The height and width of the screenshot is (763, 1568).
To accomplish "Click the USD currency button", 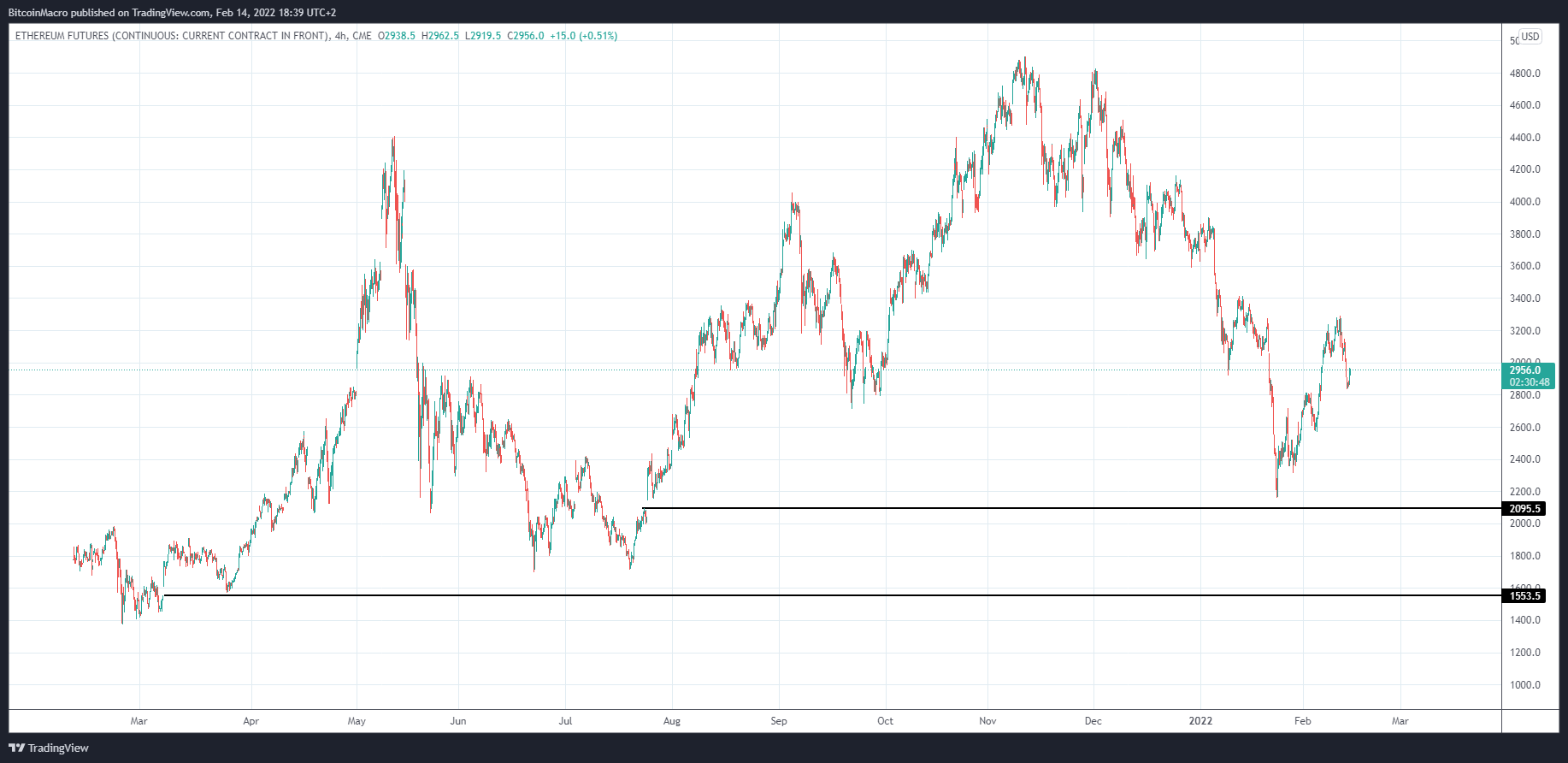I will [1530, 37].
